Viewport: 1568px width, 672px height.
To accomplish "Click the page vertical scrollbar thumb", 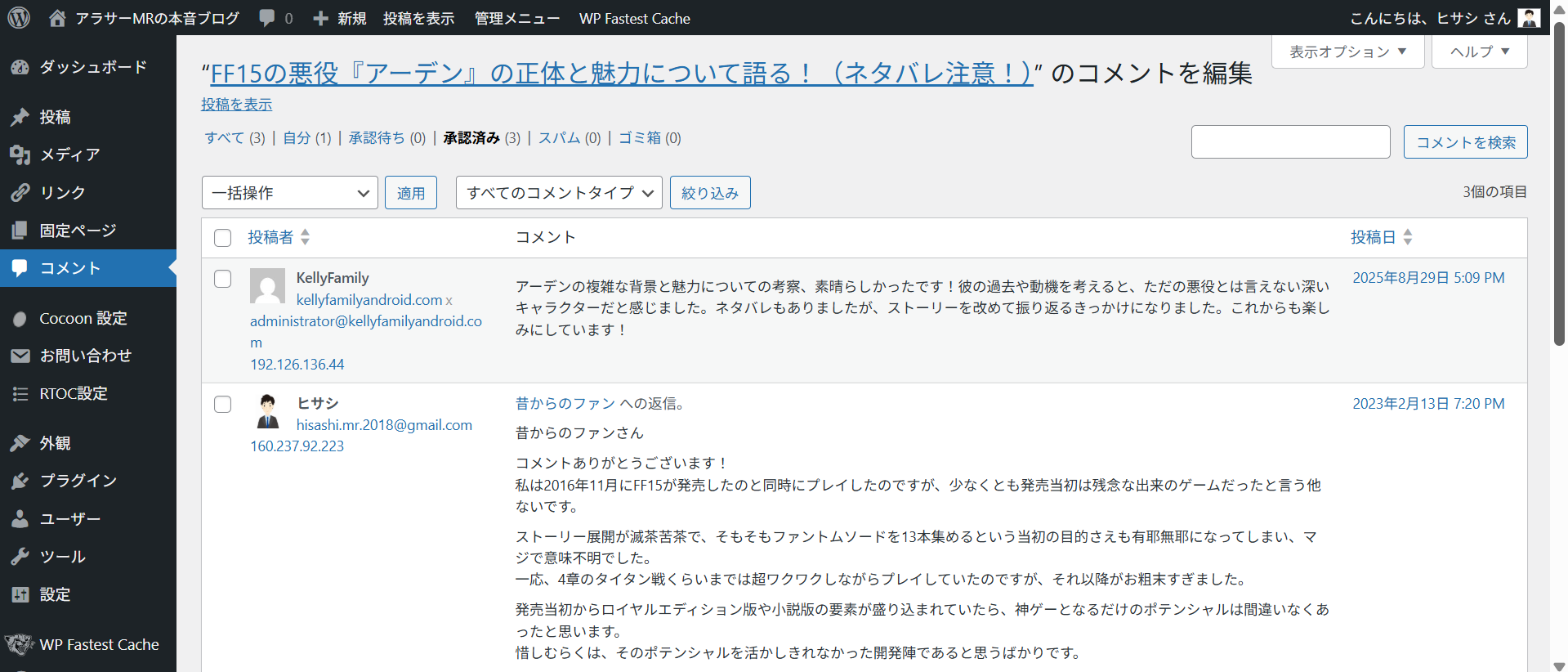I will 1559,184.
